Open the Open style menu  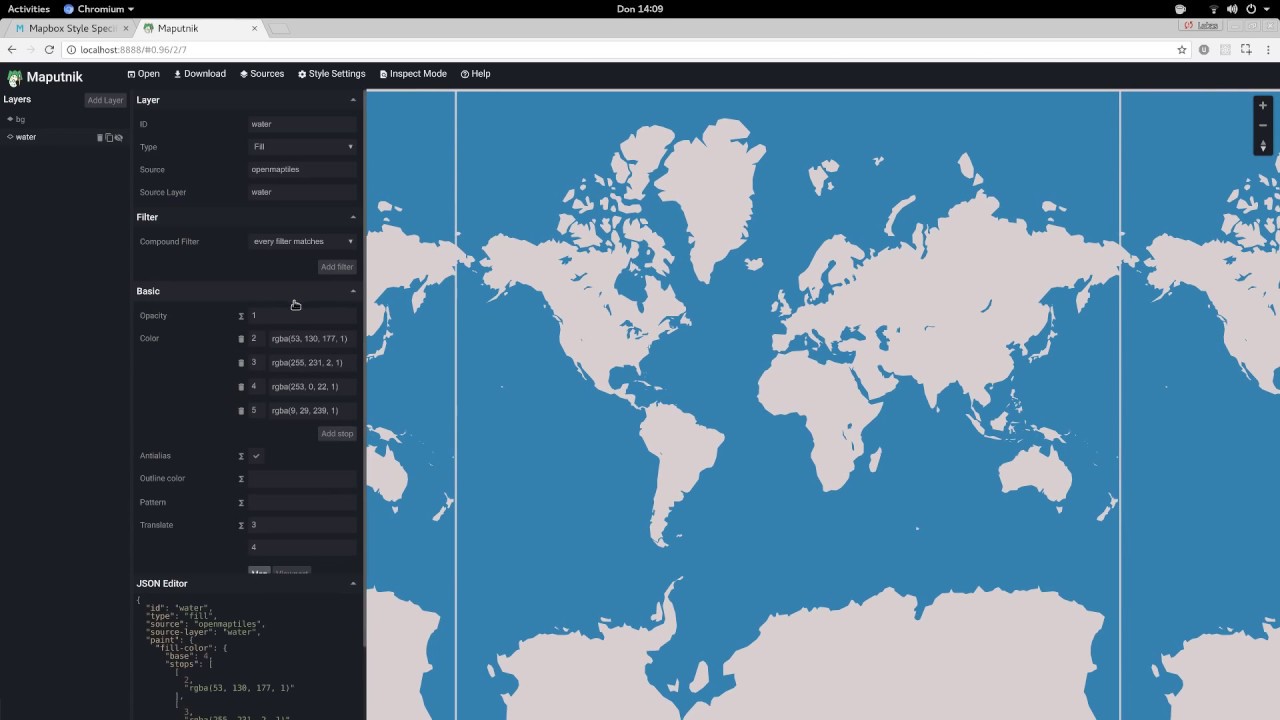[x=144, y=74]
